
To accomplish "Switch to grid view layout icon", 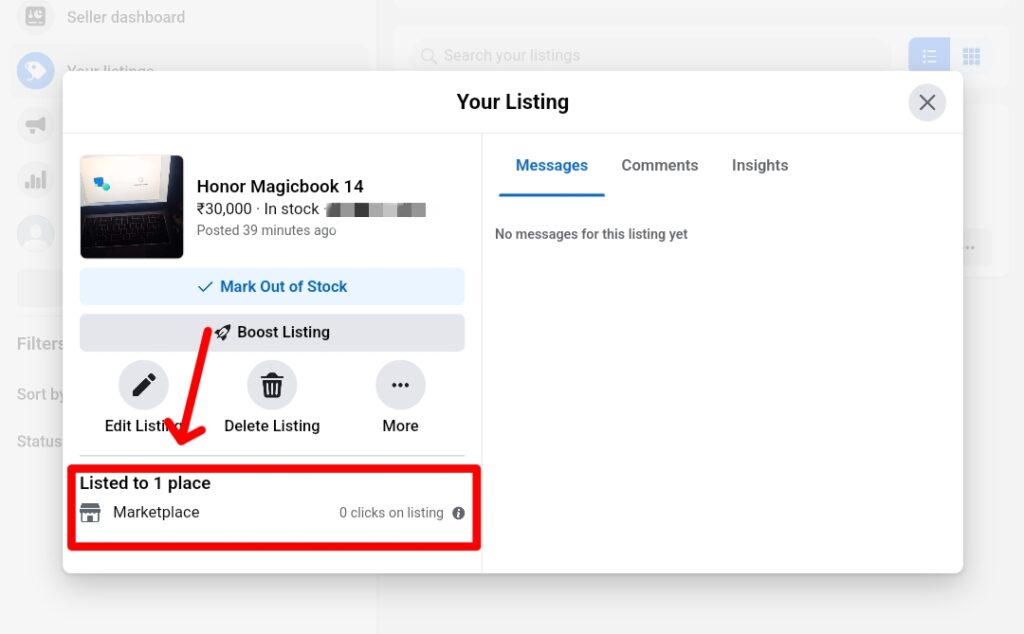I will [971, 56].
